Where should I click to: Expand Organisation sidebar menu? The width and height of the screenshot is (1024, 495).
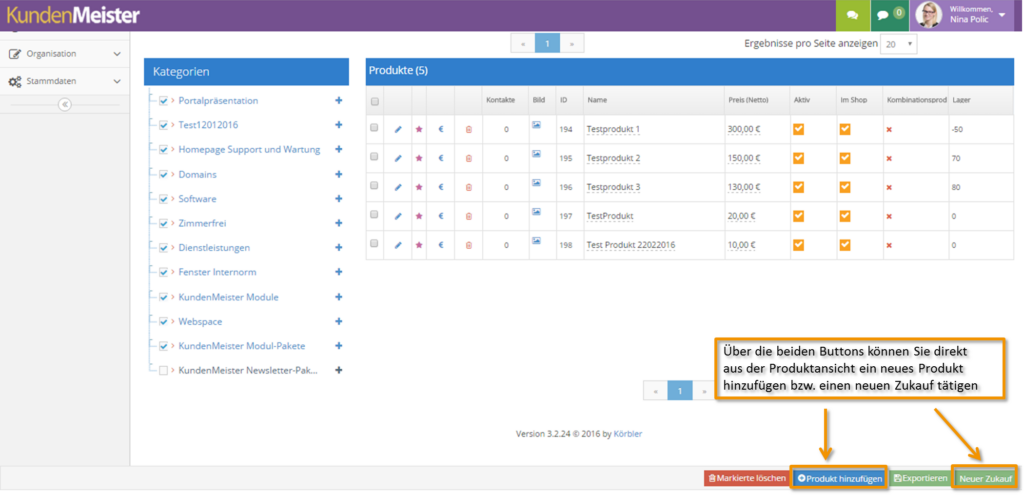[65, 54]
